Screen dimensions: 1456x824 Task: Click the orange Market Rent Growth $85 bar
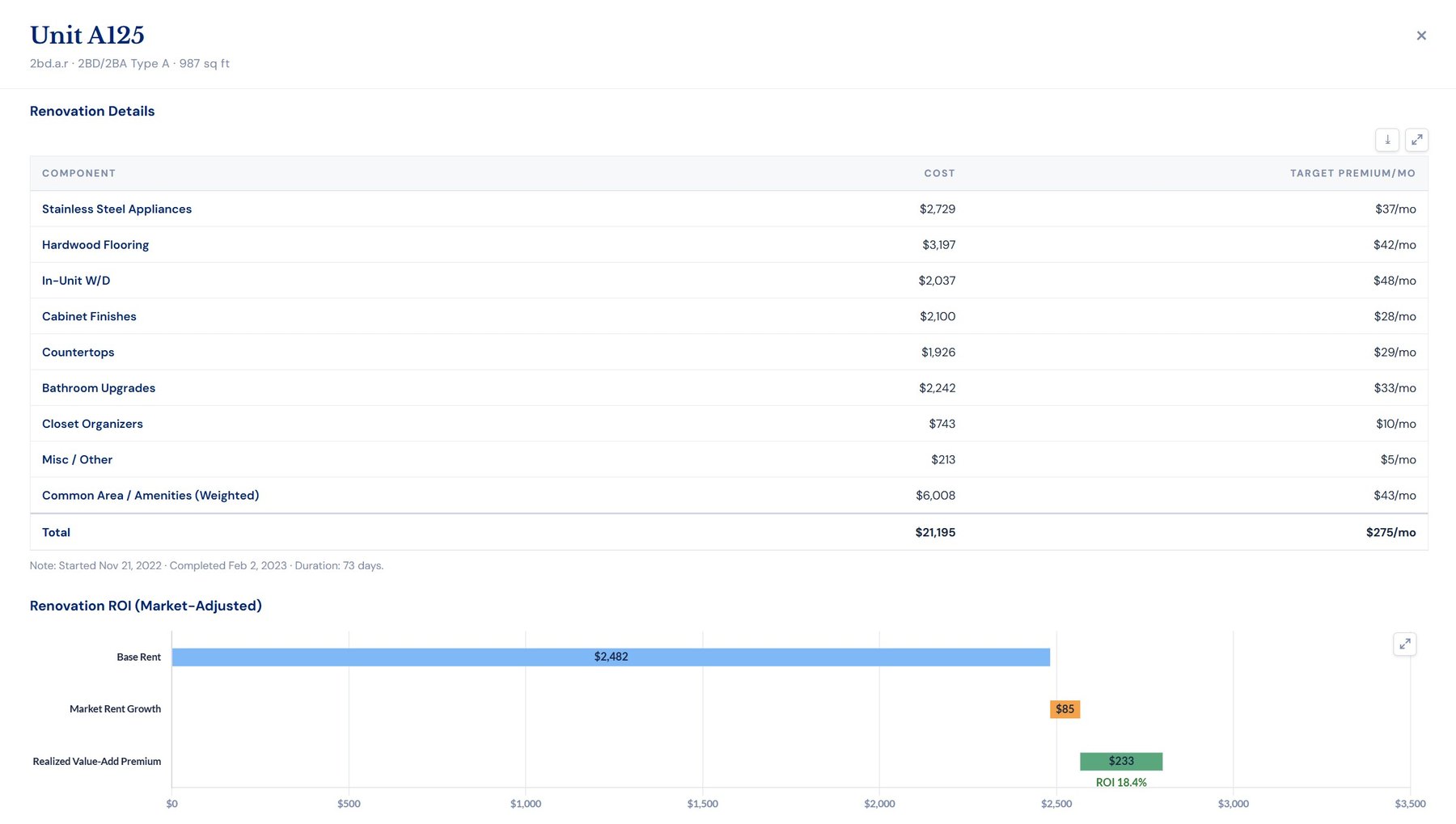[x=1064, y=709]
